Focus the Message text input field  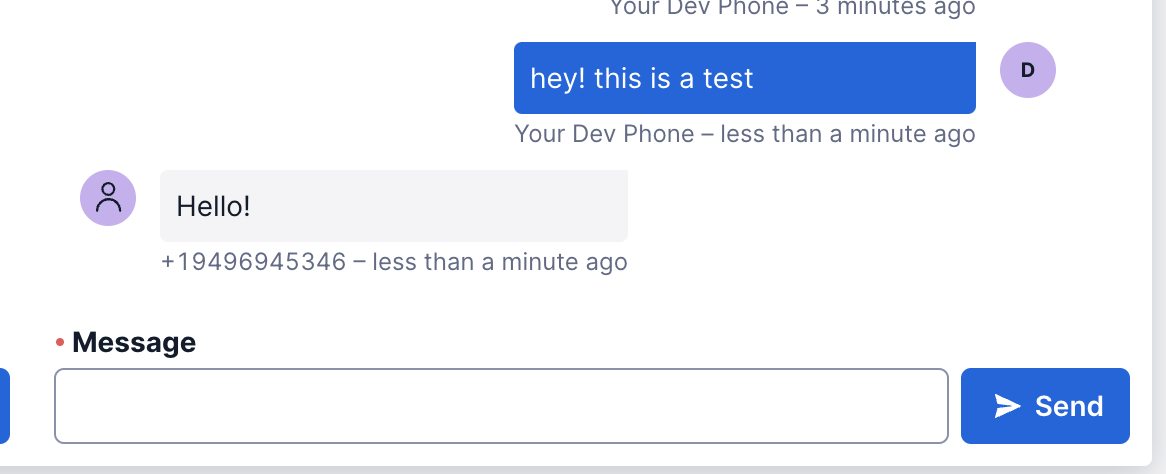(501, 406)
